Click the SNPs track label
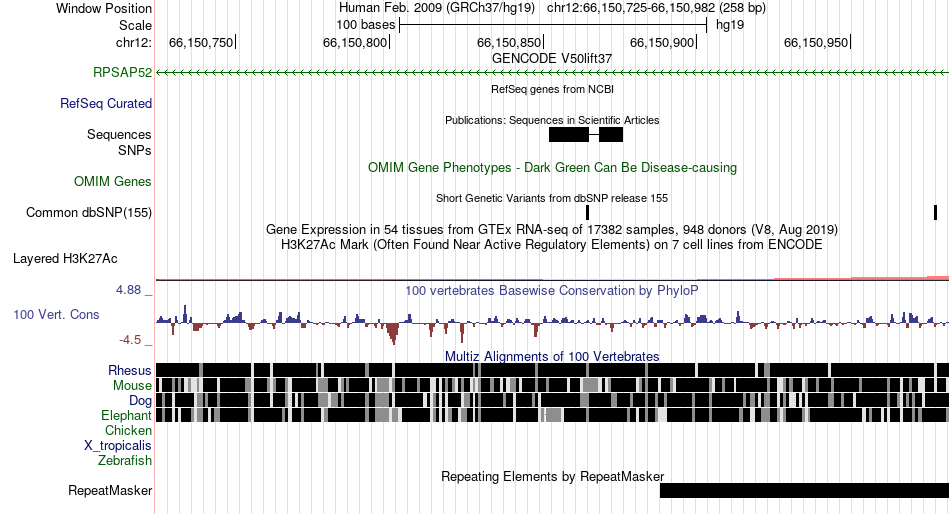The height and width of the screenshot is (514, 950). point(135,150)
